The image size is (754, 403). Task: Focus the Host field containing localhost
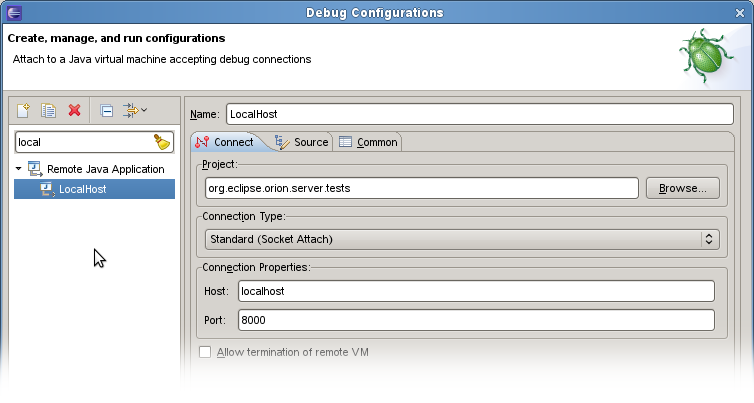(476, 291)
